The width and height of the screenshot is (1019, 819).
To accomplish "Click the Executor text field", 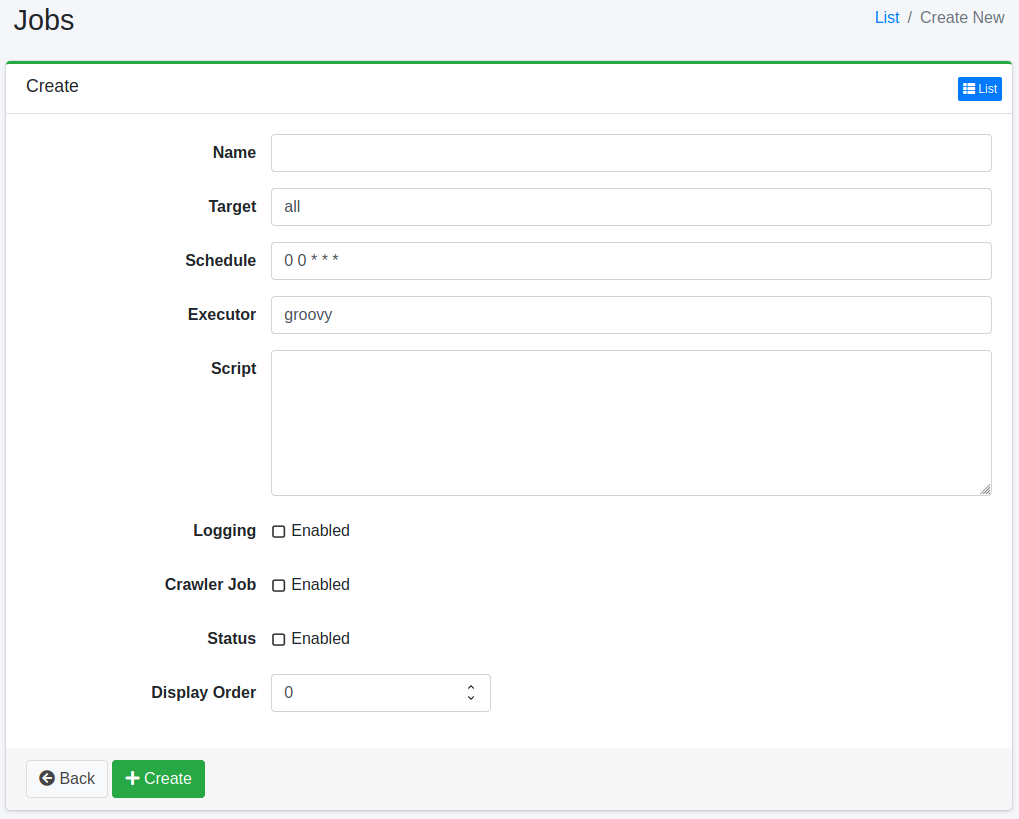I will click(630, 315).
